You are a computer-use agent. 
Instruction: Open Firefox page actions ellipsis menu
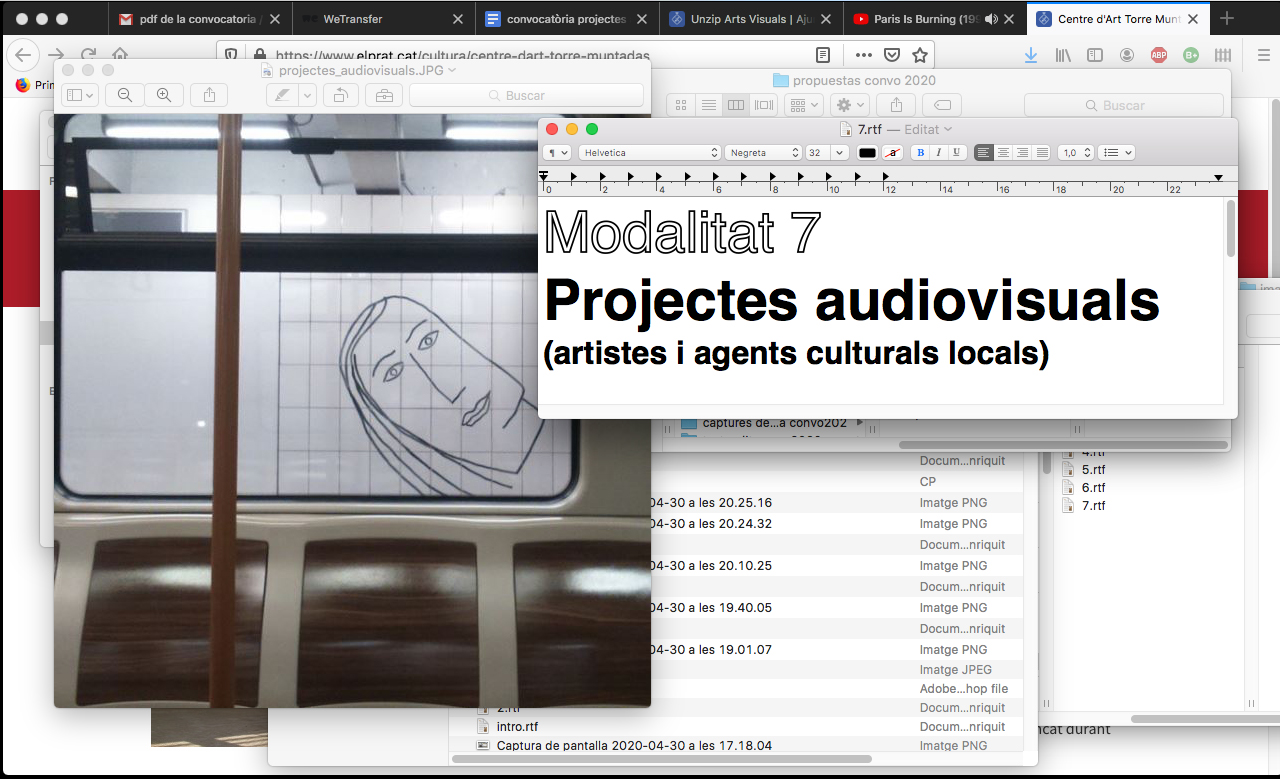863,55
